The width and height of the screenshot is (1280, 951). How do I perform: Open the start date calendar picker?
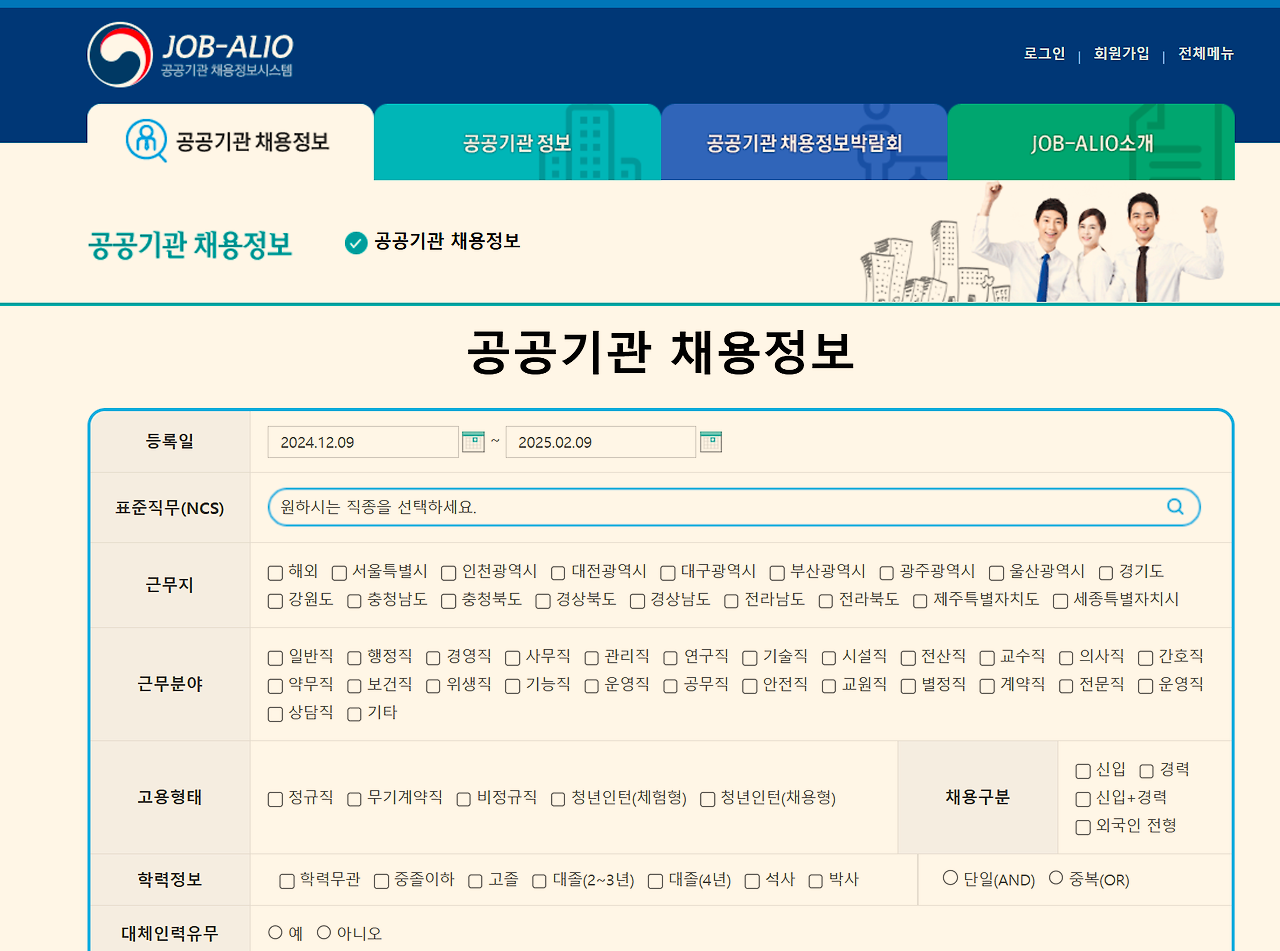[x=473, y=441]
